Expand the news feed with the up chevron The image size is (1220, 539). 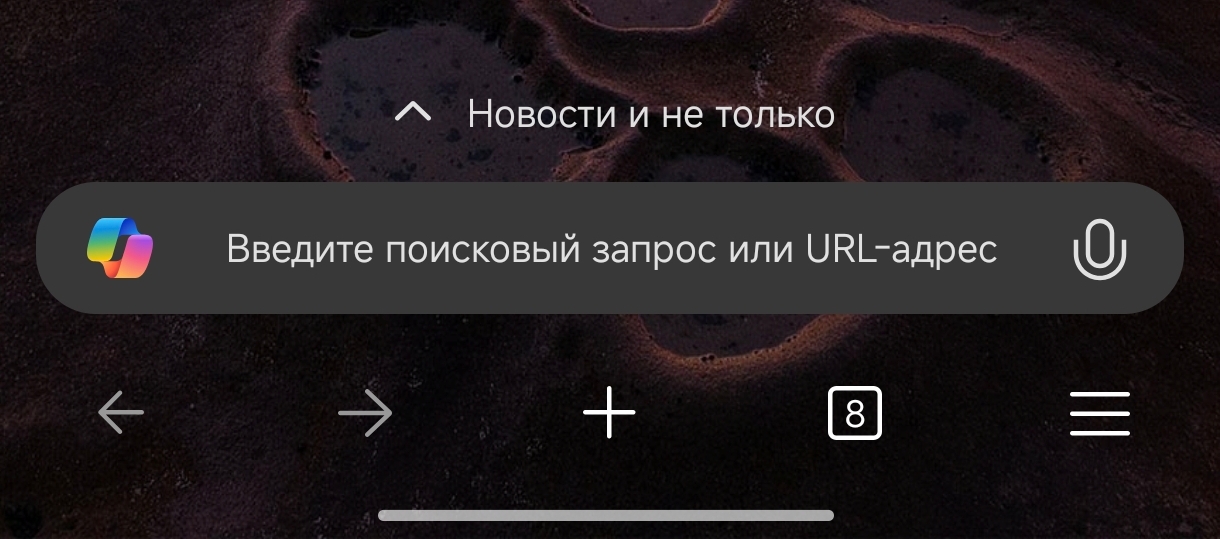point(413,113)
